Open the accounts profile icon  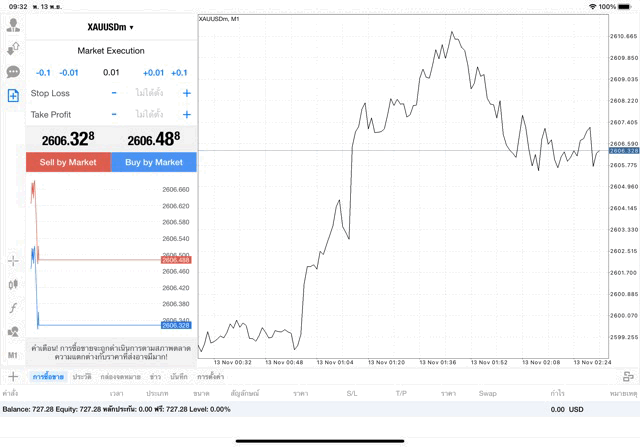[x=13, y=25]
